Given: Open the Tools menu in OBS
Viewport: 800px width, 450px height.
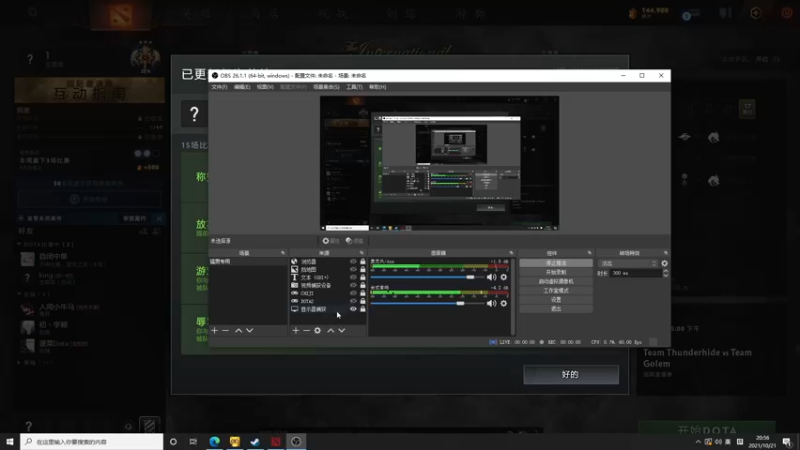Looking at the screenshot, I should tap(354, 87).
